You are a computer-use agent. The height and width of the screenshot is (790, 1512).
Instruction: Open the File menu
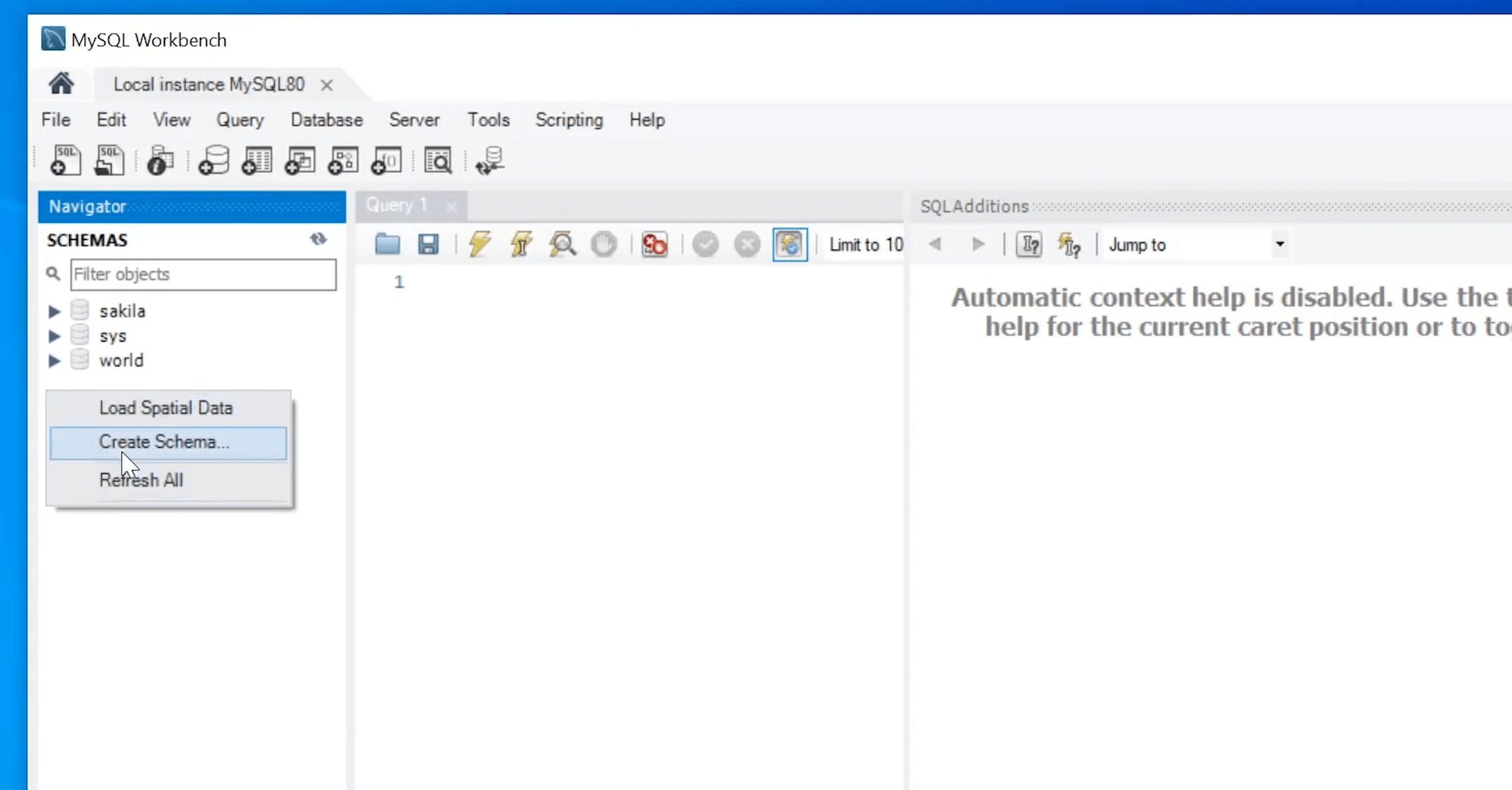pyautogui.click(x=56, y=119)
